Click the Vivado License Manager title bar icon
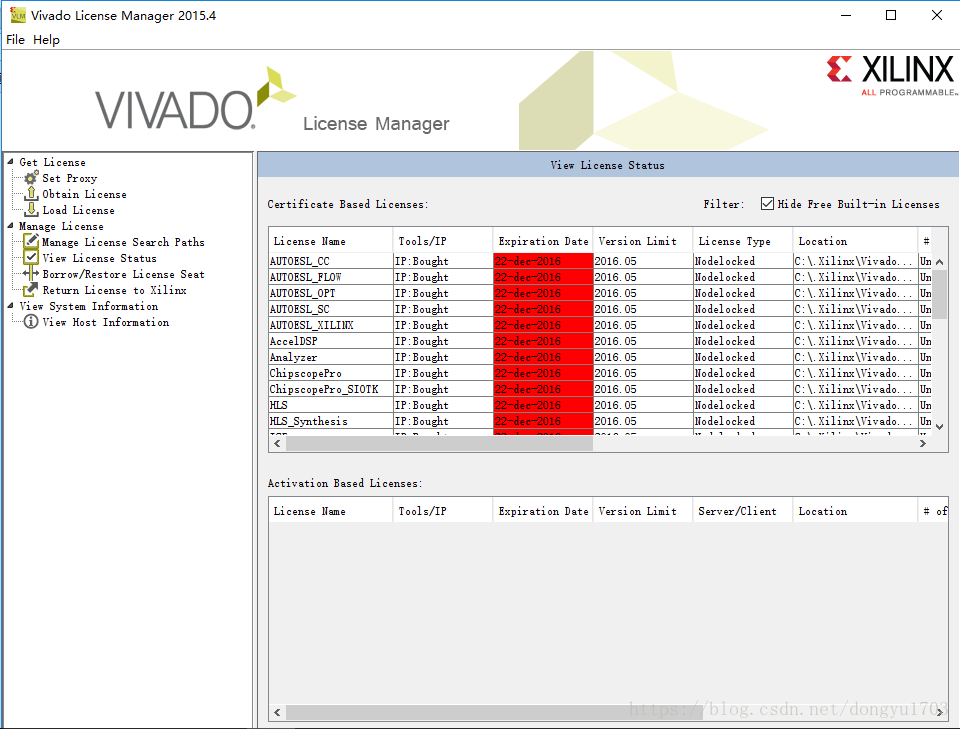The width and height of the screenshot is (960, 729). pyautogui.click(x=18, y=15)
